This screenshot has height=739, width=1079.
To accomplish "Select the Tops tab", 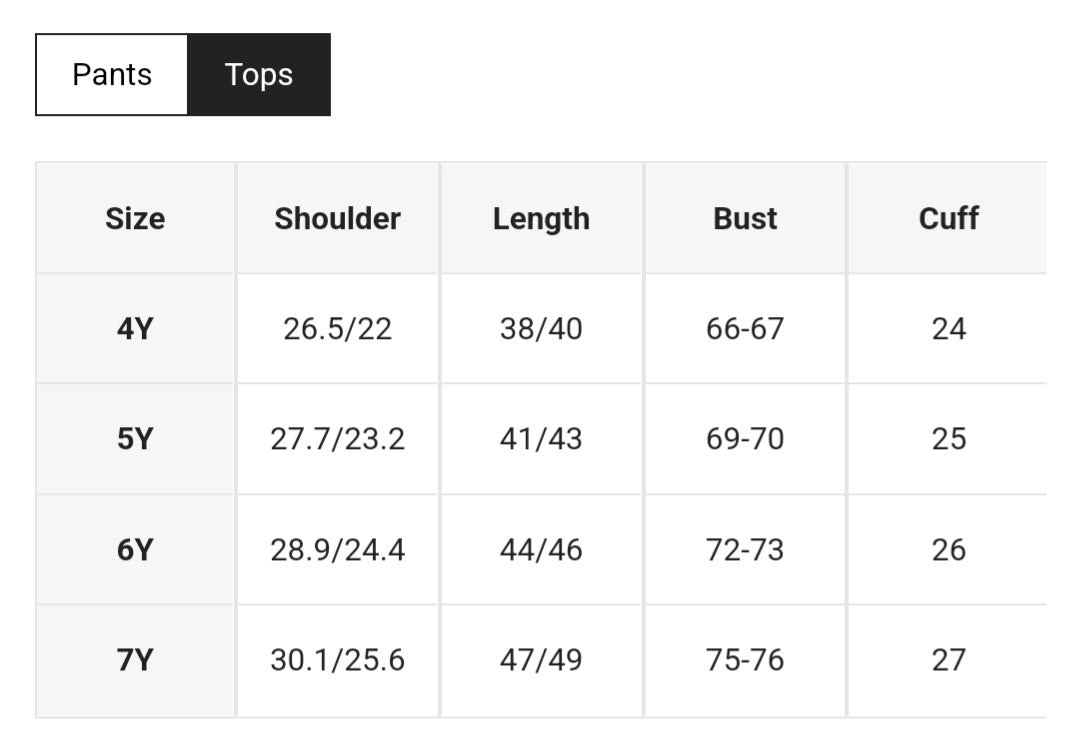I will click(x=258, y=75).
